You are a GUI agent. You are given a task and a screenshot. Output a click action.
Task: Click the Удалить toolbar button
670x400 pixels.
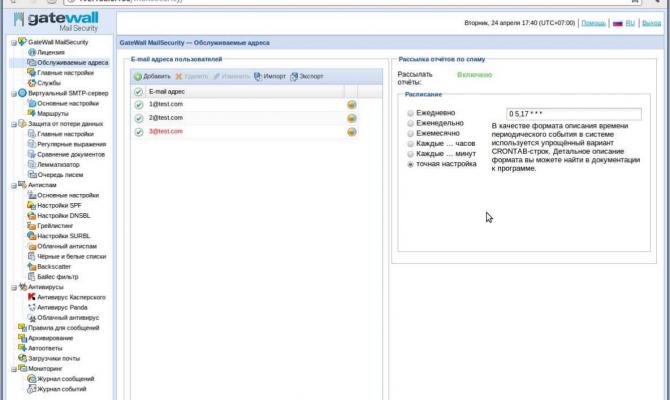(x=191, y=76)
